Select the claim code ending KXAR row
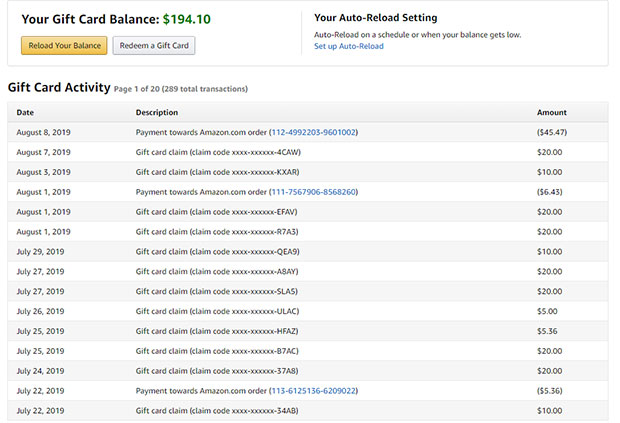Viewport: 620px width, 423px height. pos(308,172)
